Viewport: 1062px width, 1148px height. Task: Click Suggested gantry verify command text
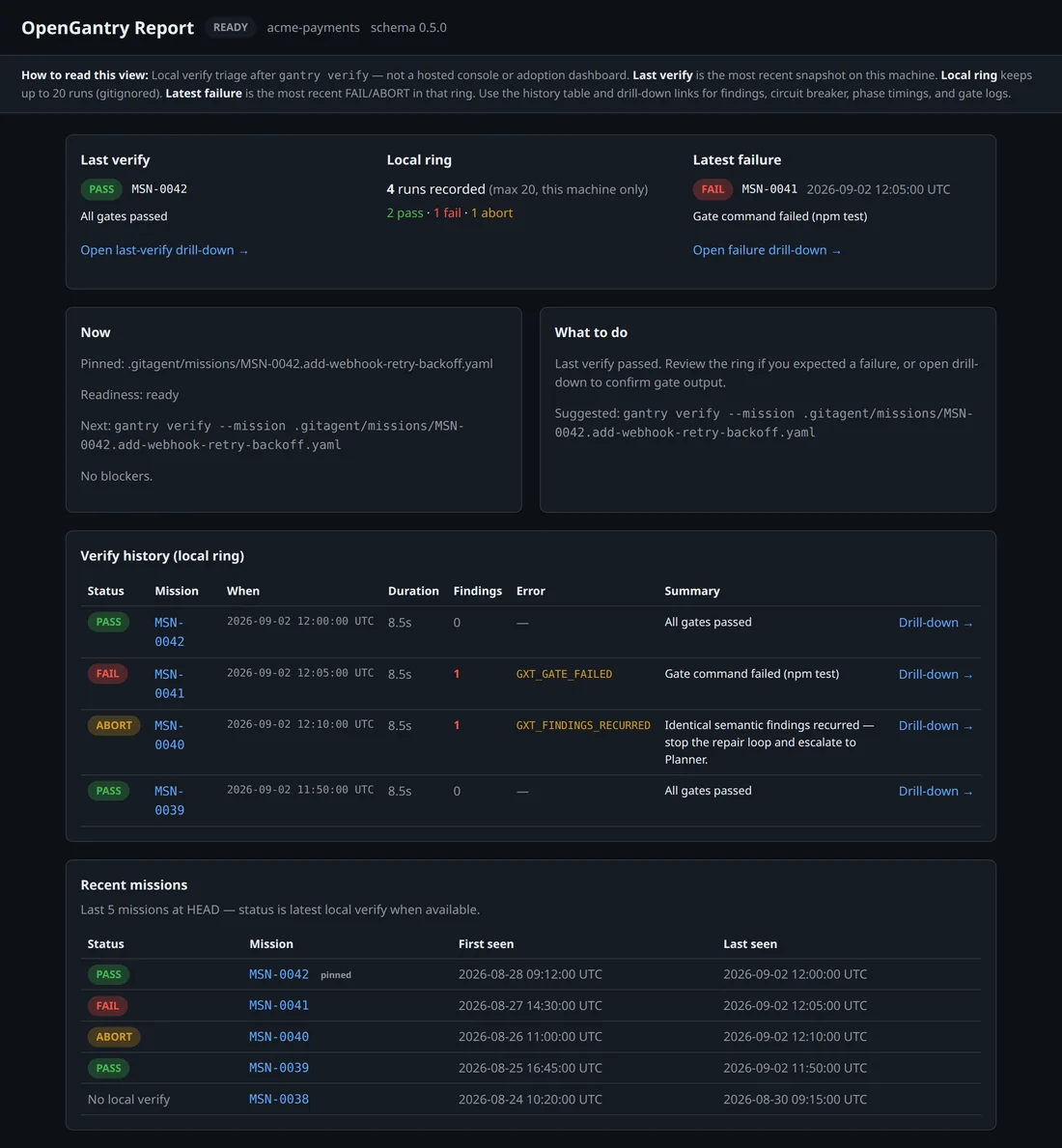(764, 423)
